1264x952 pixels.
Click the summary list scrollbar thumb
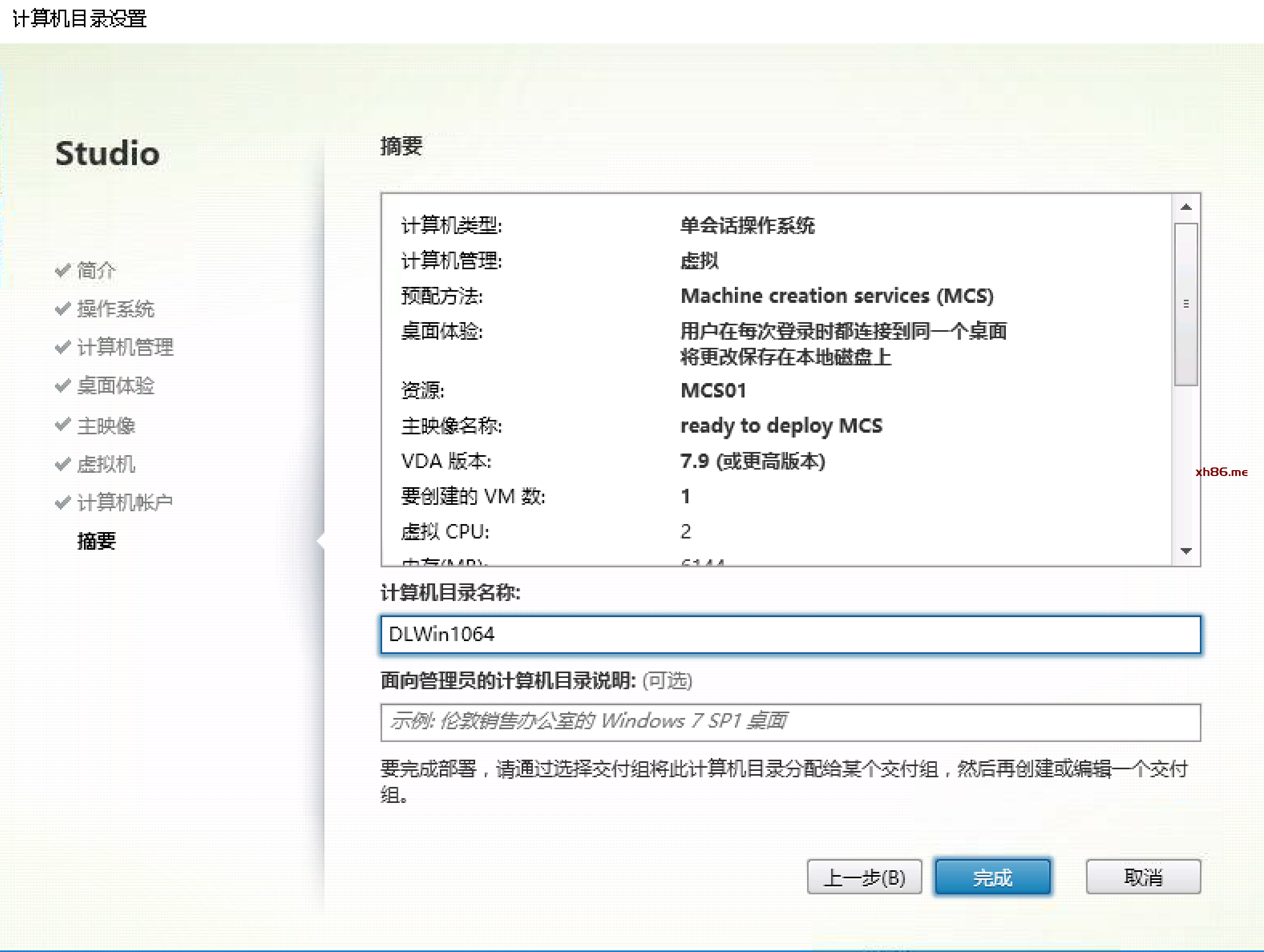click(1186, 304)
